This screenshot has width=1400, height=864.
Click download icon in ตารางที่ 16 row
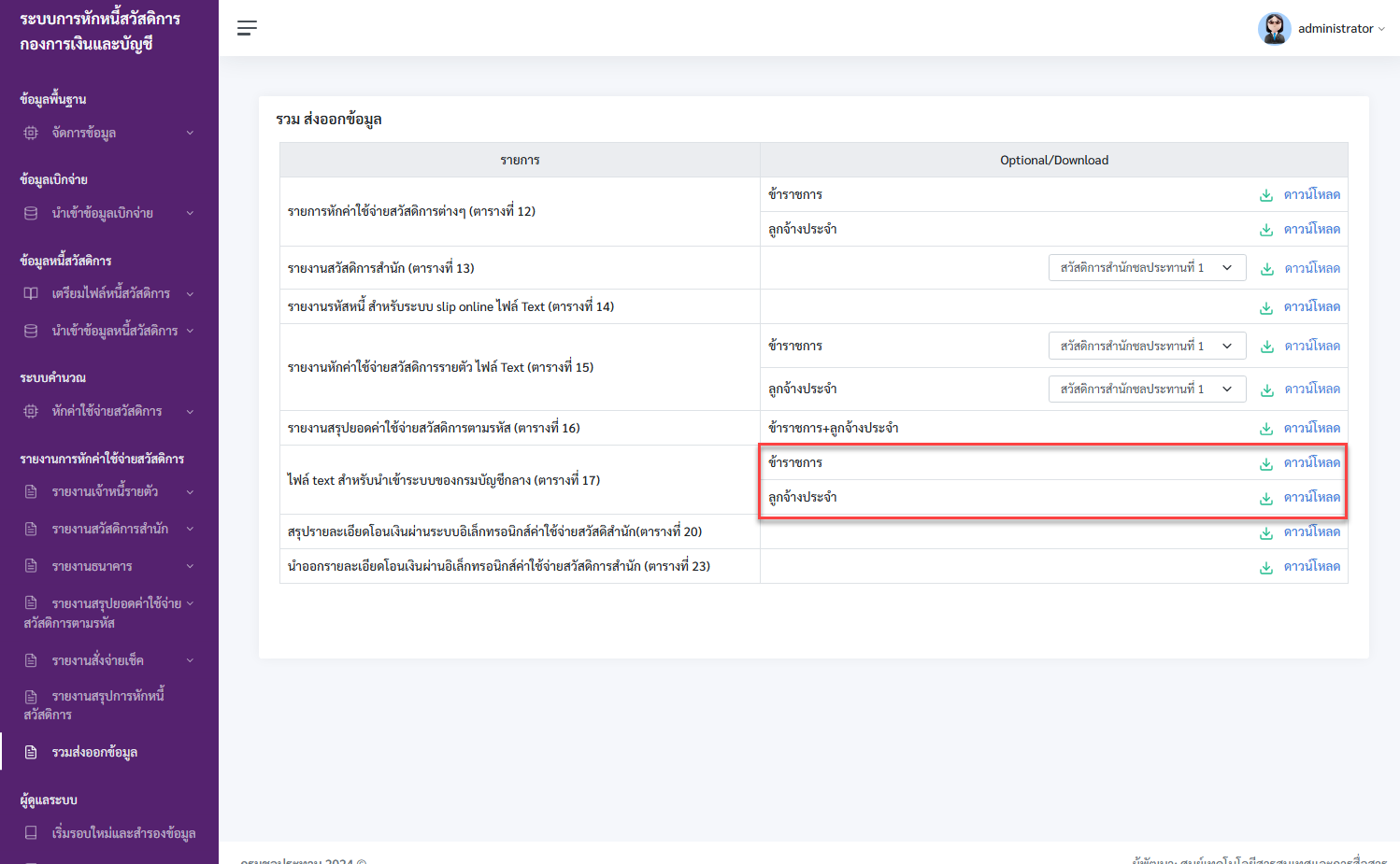click(x=1266, y=429)
